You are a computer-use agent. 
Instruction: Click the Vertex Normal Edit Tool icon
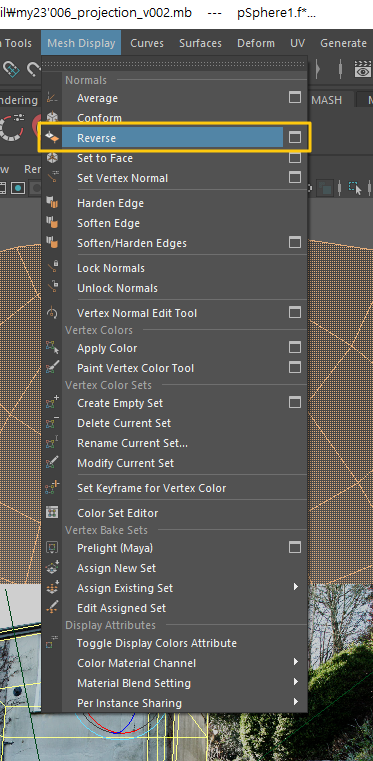tap(52, 313)
